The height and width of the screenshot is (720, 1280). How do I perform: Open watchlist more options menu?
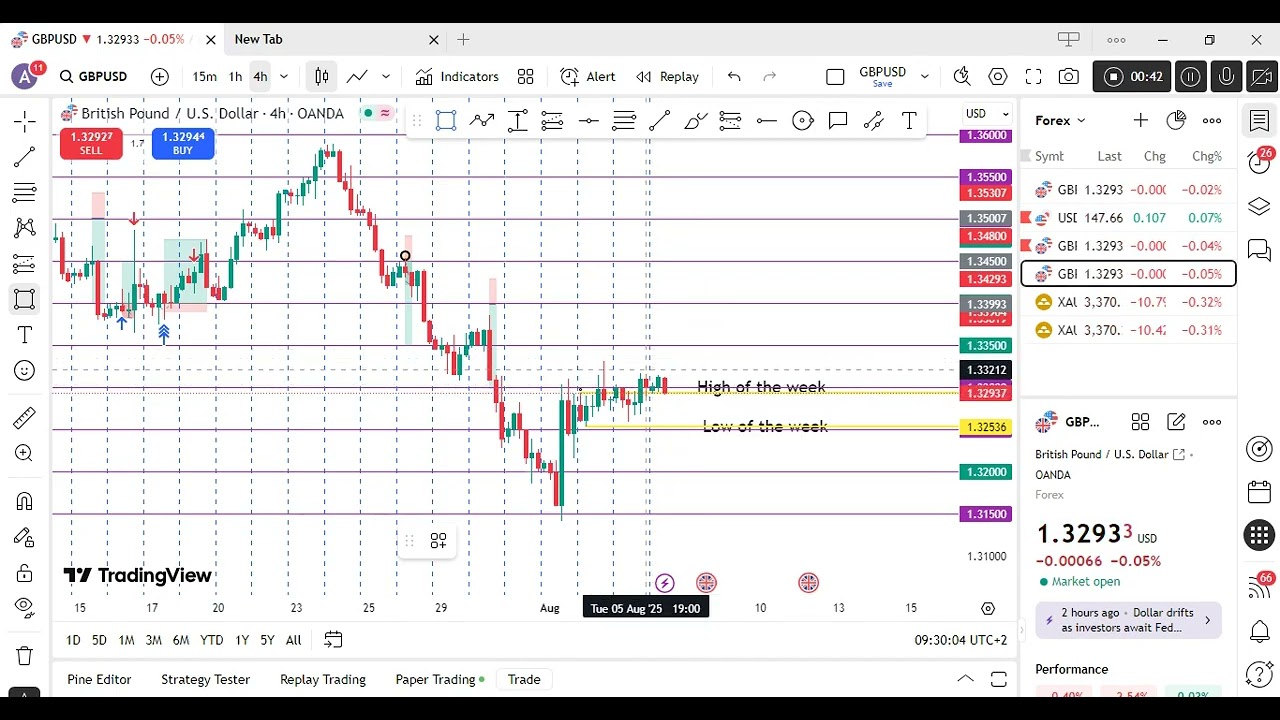coord(1212,121)
